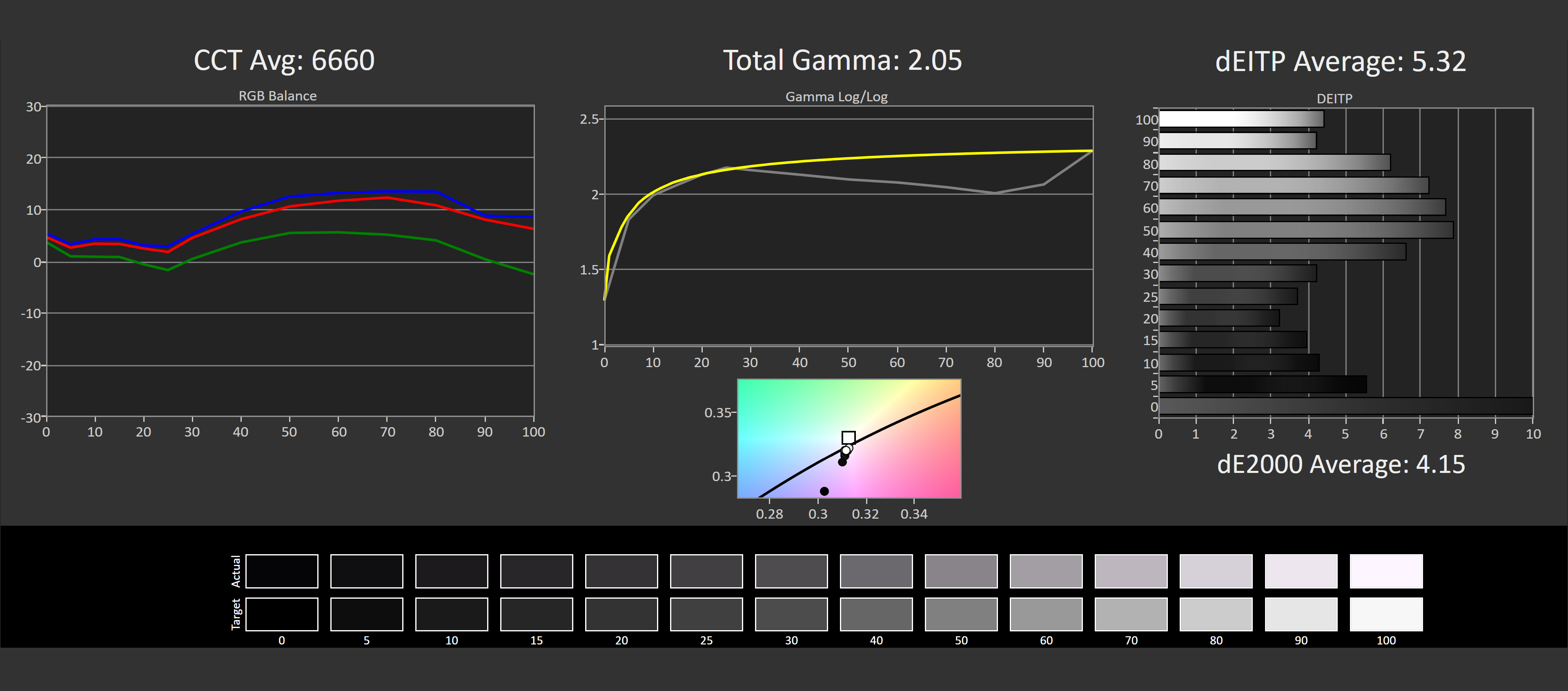The height and width of the screenshot is (691, 1568).
Task: Click the lowest black dot in CIE chart
Action: click(x=824, y=491)
